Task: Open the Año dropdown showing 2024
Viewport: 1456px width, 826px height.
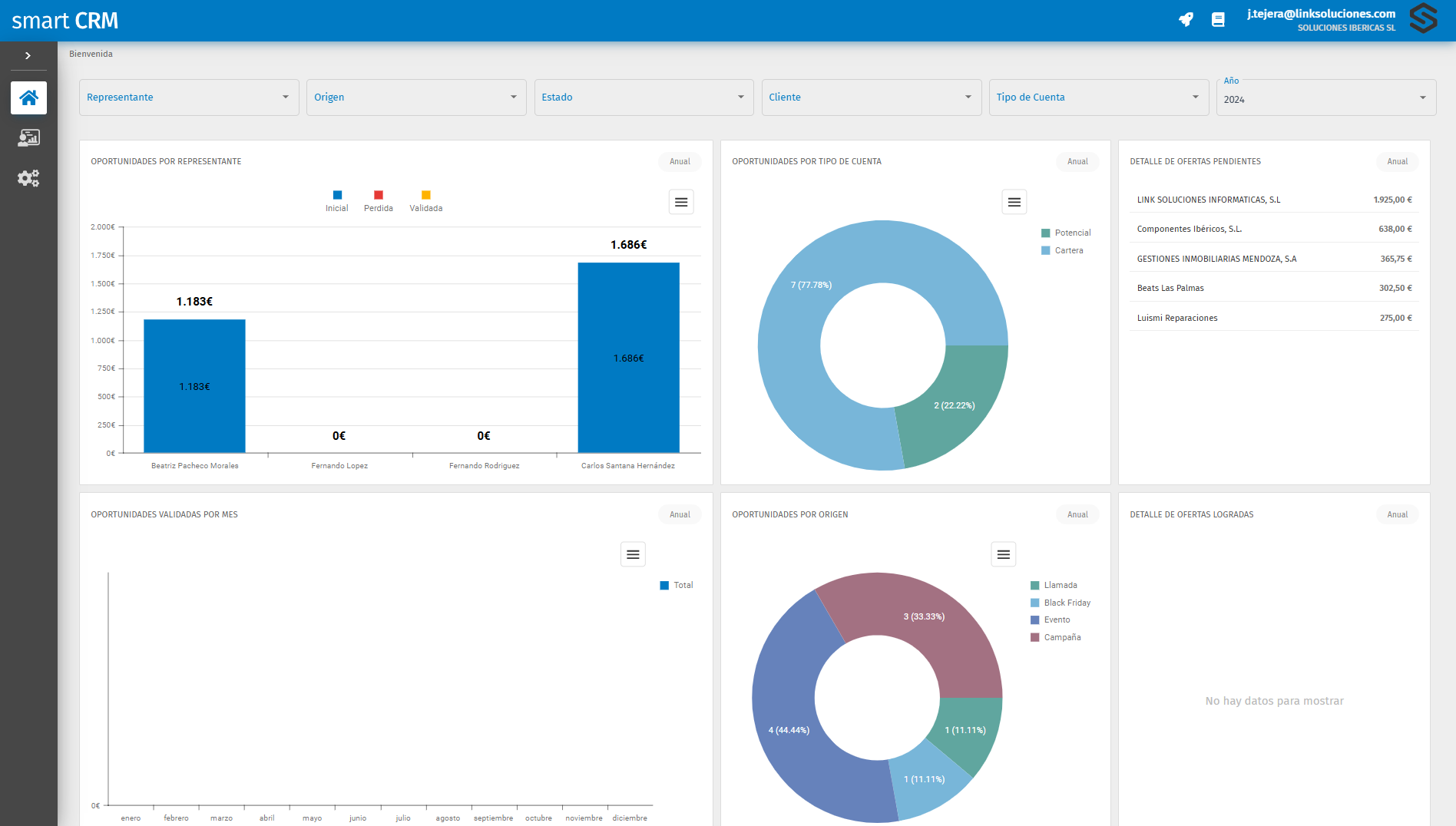Action: click(x=1325, y=98)
